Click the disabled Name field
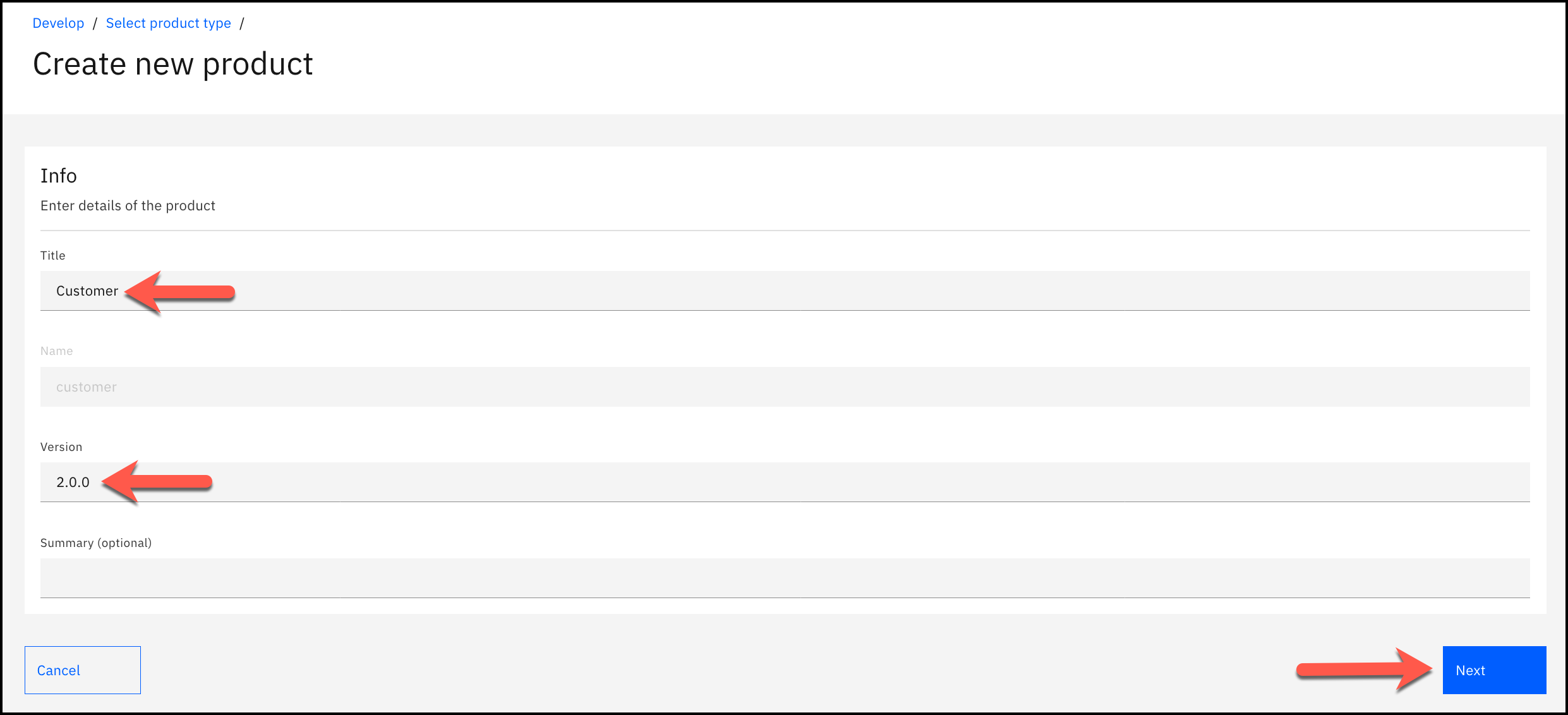The height and width of the screenshot is (715, 1568). point(783,387)
